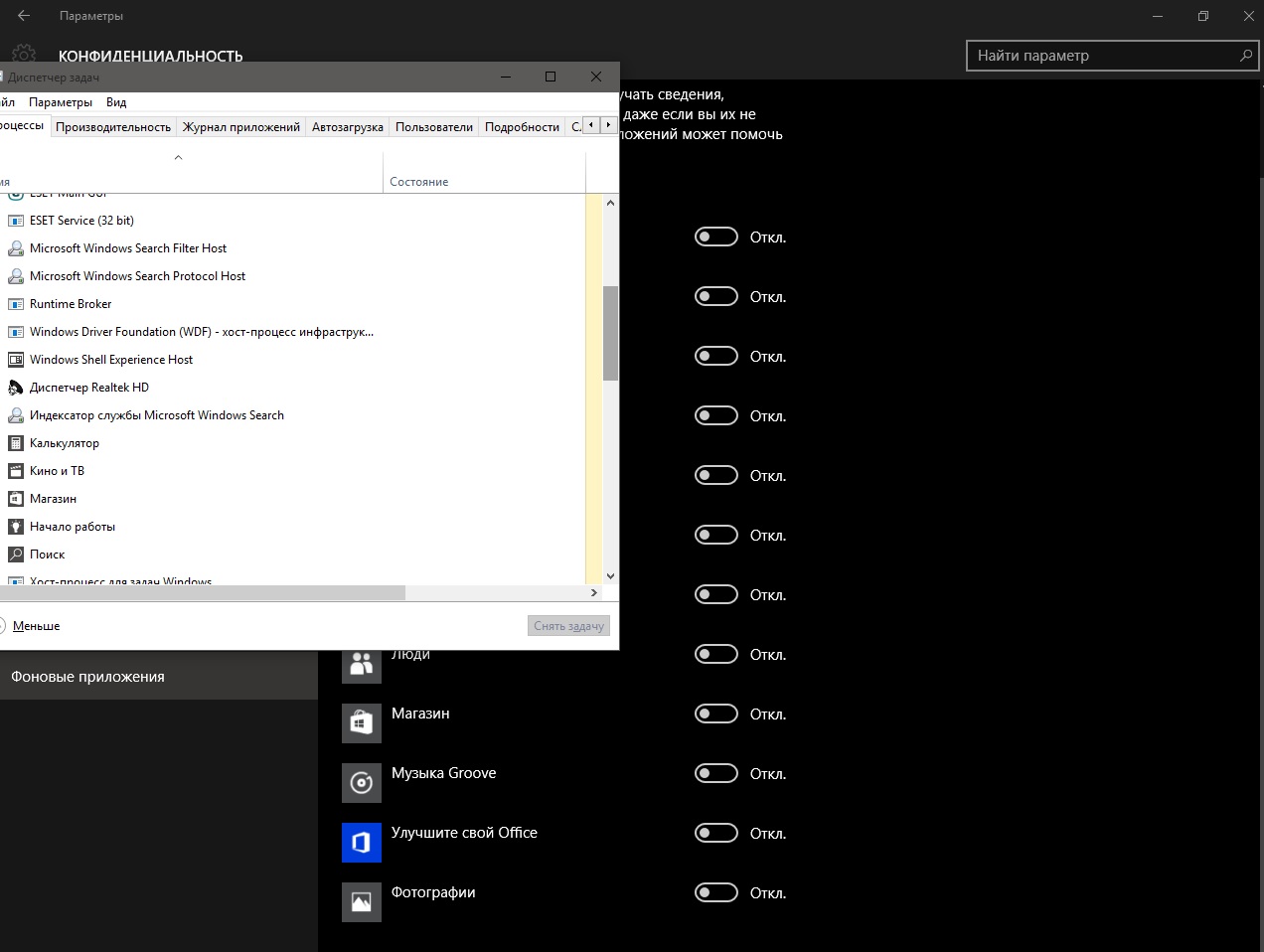Switch to the Журнал приложений tab

tap(241, 127)
